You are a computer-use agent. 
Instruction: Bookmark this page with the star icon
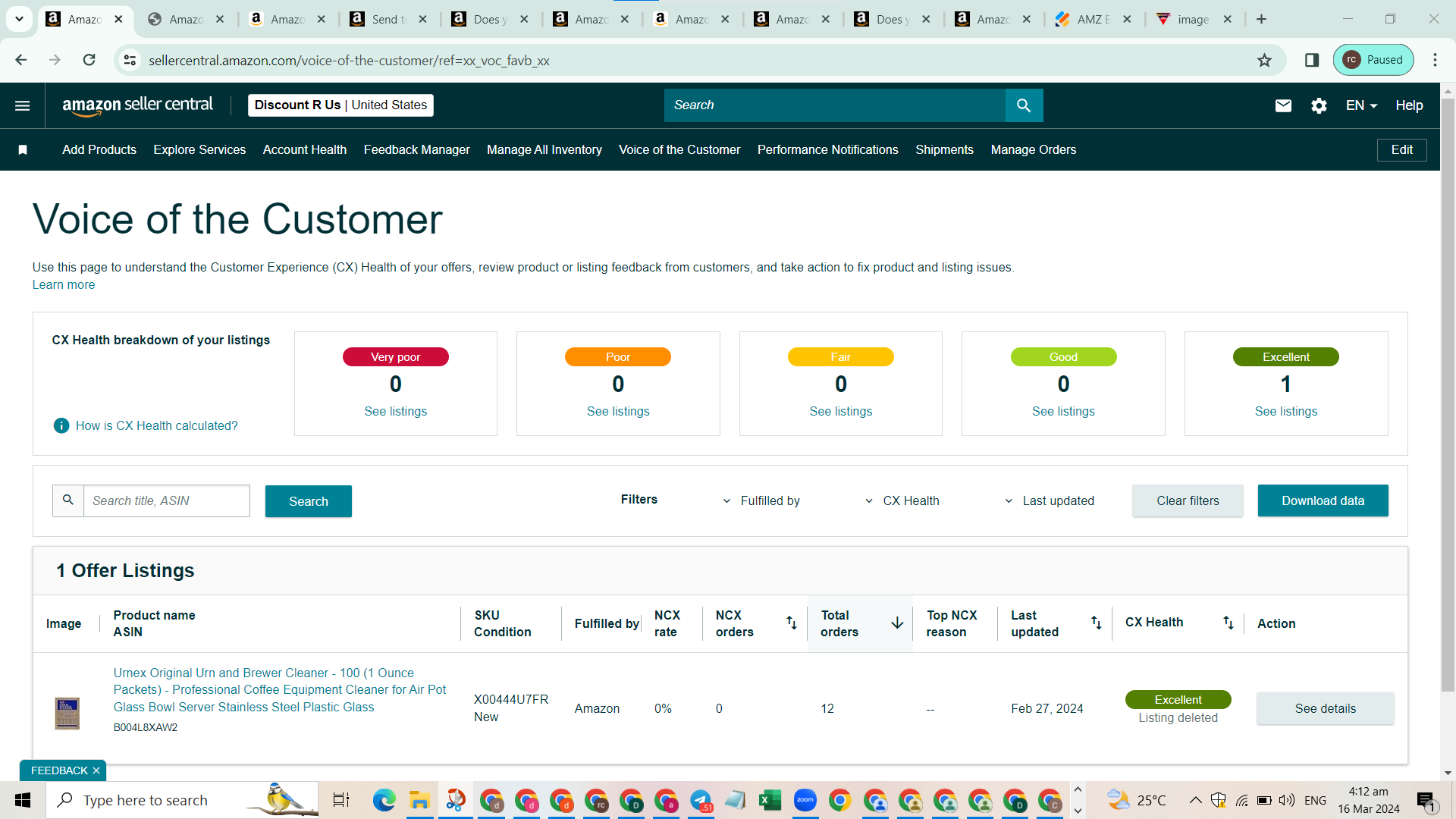[1264, 60]
